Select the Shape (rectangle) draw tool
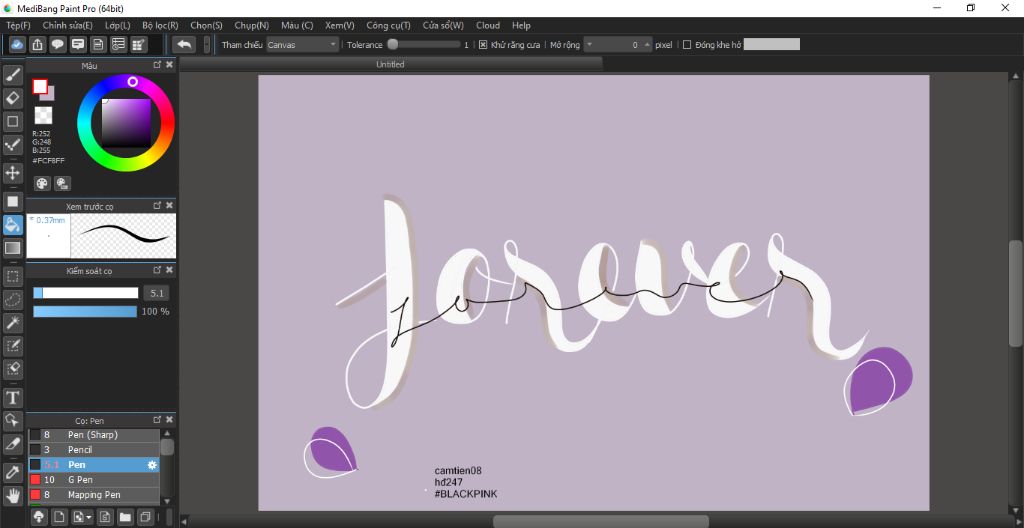The width and height of the screenshot is (1024, 528). click(12, 121)
